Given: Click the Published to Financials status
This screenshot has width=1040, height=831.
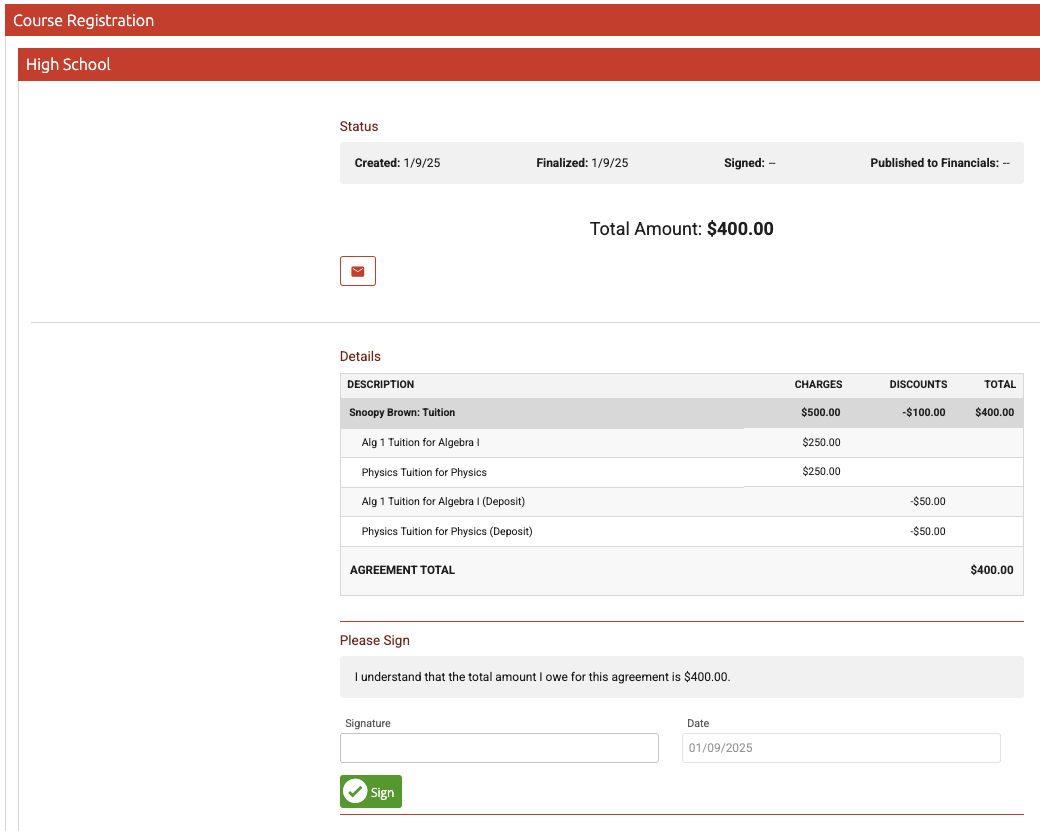Looking at the screenshot, I should click(940, 163).
